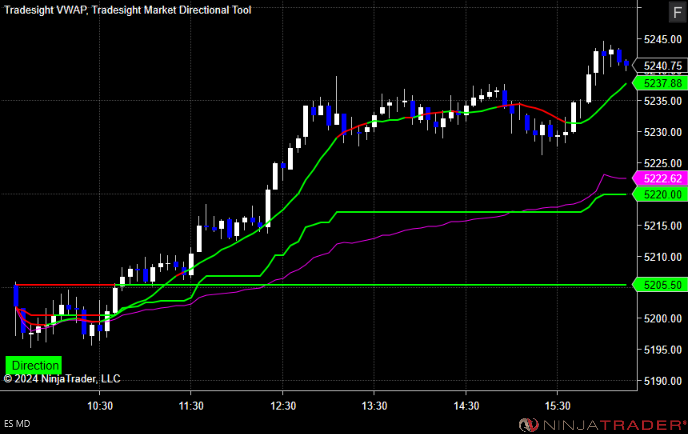688x434 pixels.
Task: Click the 5210.00 price axis label
Action: pyautogui.click(x=663, y=257)
